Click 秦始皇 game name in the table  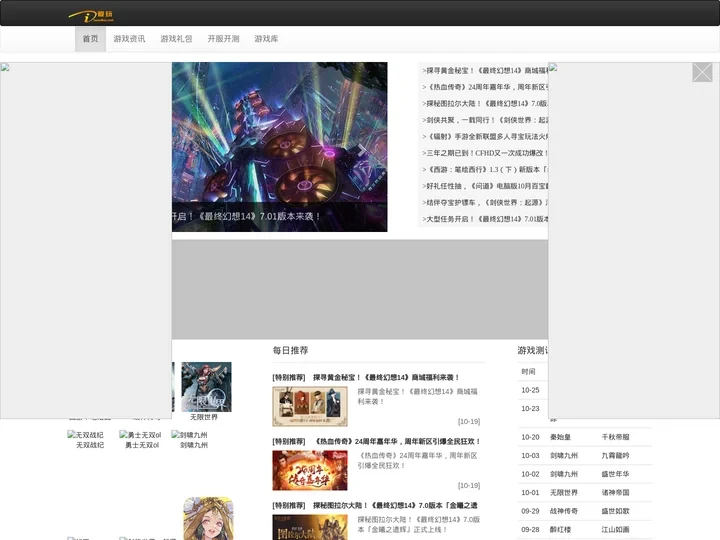pyautogui.click(x=560, y=437)
